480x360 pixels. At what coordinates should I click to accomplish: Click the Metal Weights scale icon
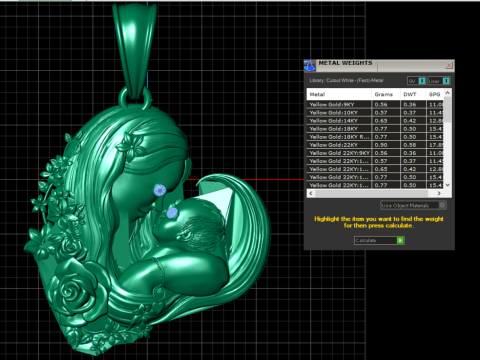click(309, 66)
